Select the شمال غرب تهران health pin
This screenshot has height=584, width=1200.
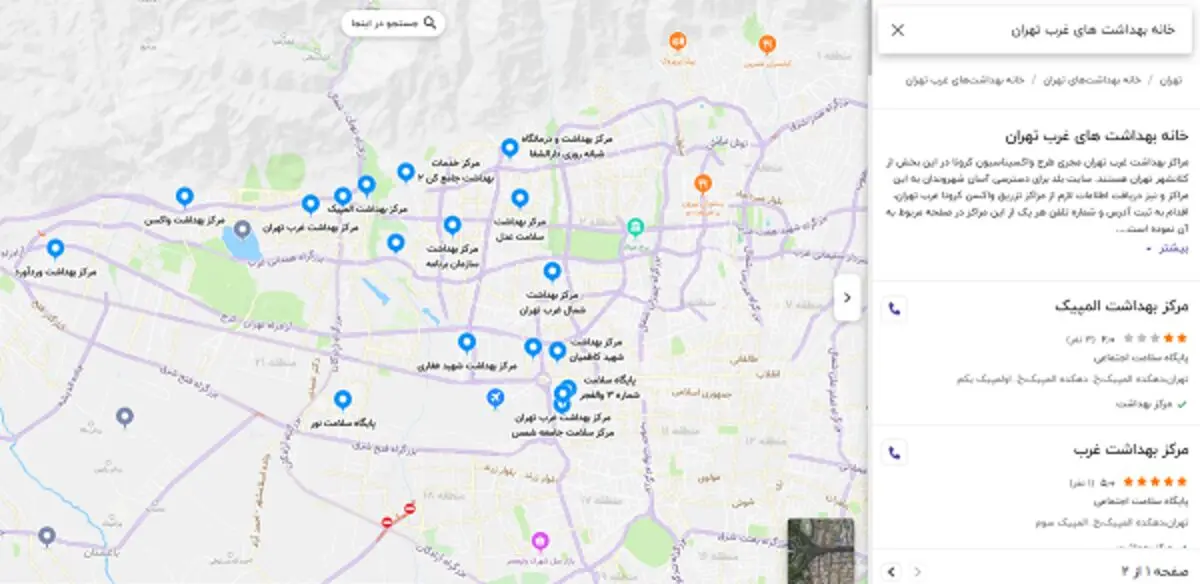551,272
